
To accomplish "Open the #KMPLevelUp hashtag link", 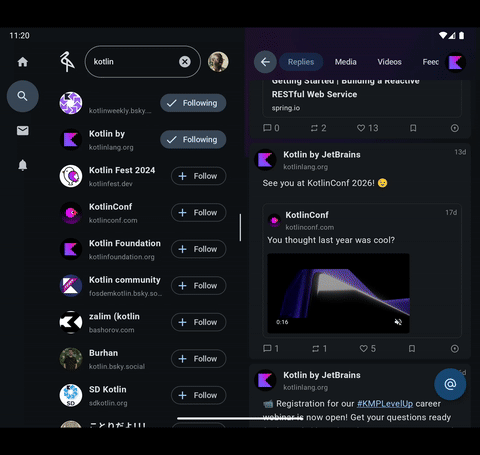I will click(x=385, y=404).
